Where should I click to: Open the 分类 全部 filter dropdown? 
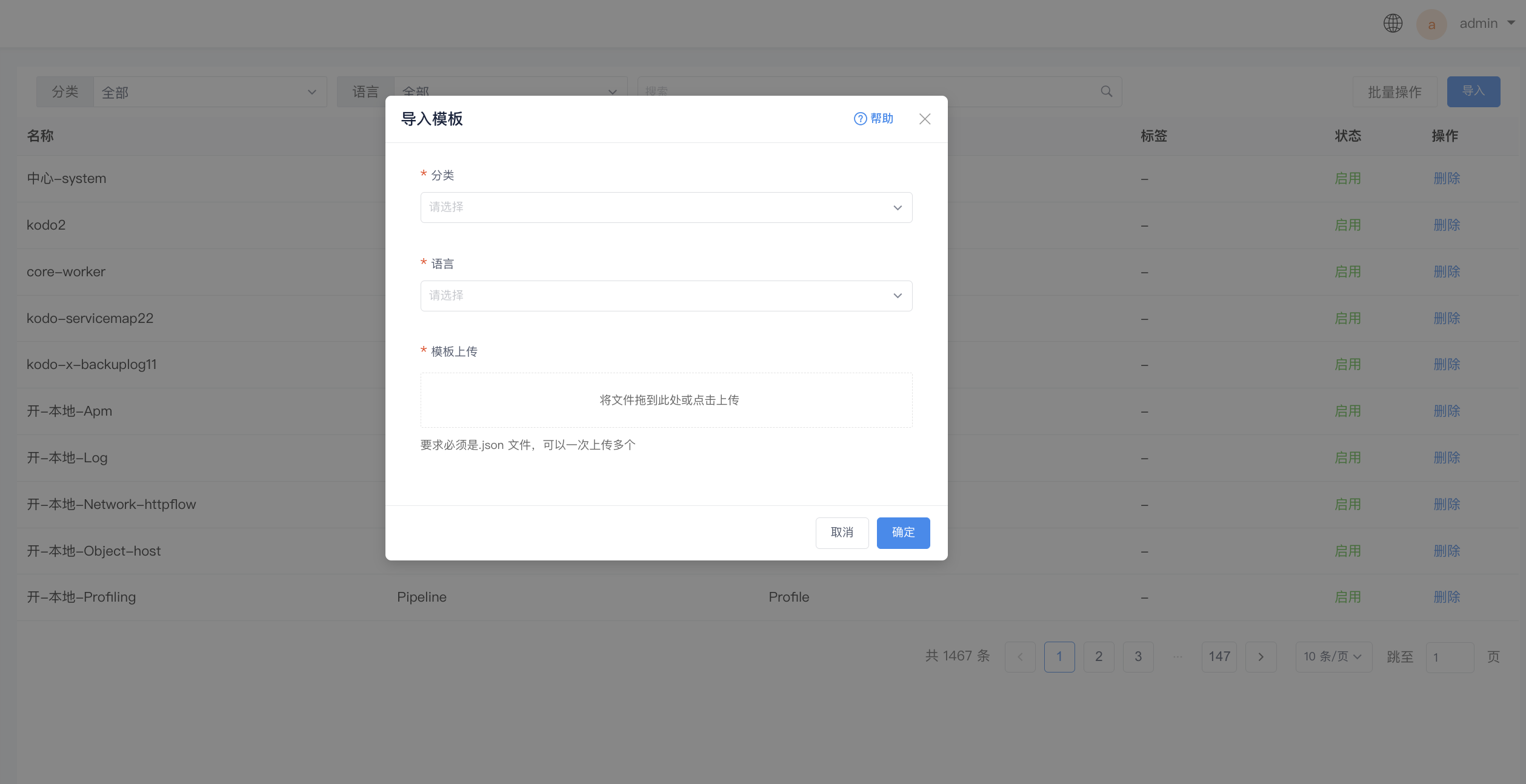(x=210, y=92)
